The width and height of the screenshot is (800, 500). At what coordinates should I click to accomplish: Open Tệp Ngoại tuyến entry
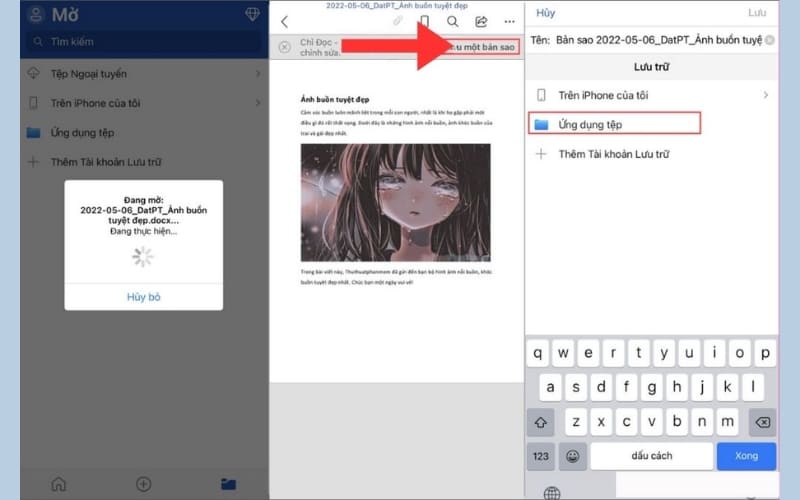[x=144, y=73]
